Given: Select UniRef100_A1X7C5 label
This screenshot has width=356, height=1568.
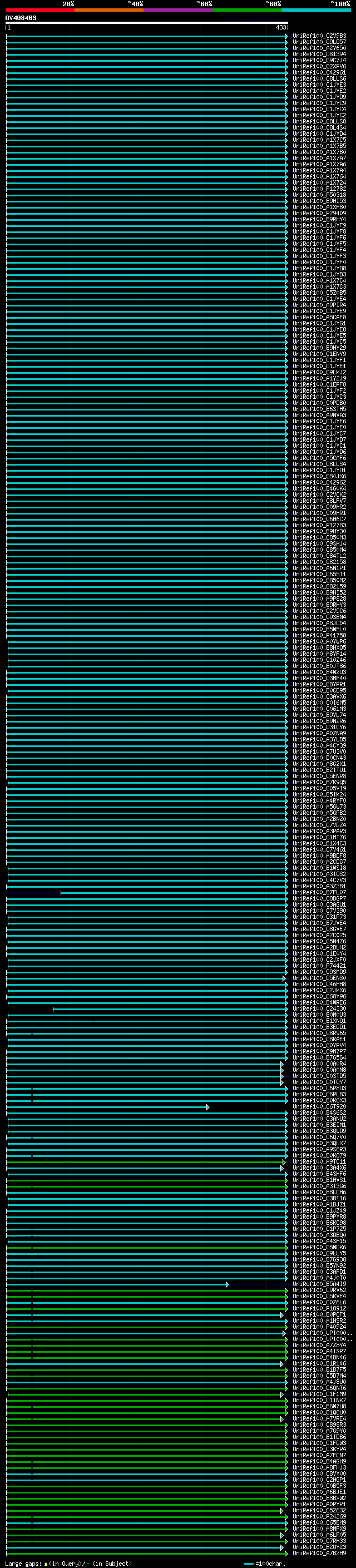Looking at the screenshot, I should pos(319,140).
